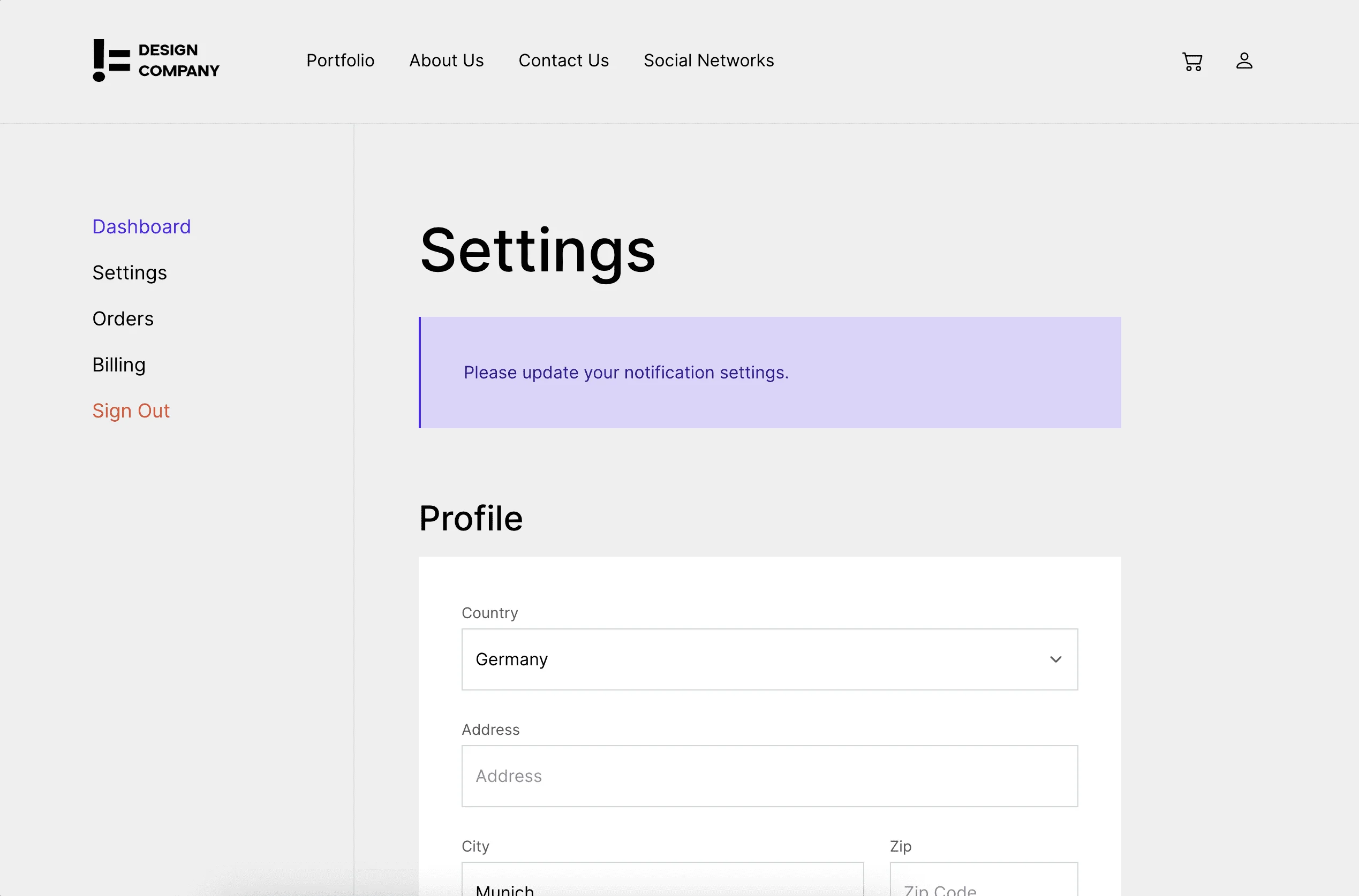Open the Social Networks nav item
This screenshot has width=1359, height=896.
coord(708,60)
